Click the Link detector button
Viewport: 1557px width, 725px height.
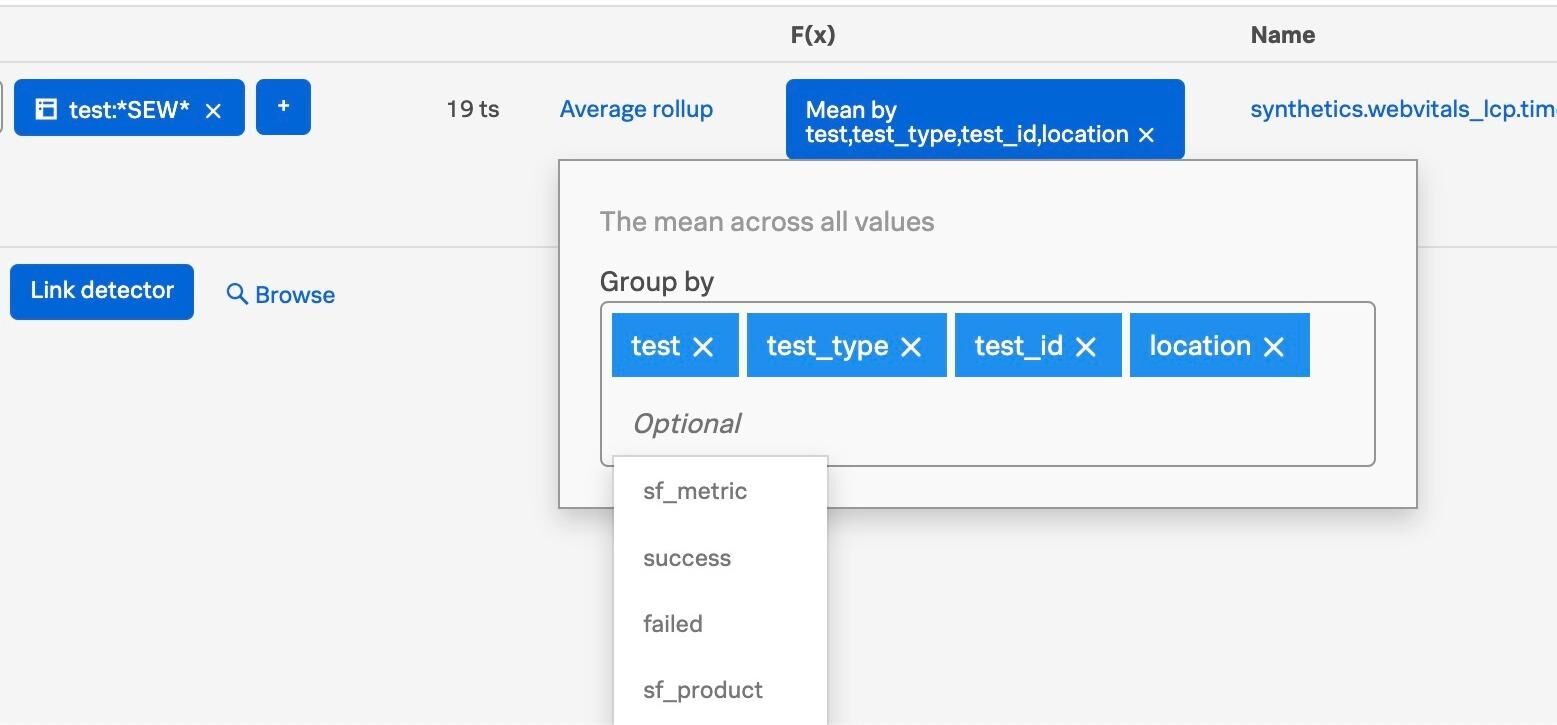tap(101, 291)
